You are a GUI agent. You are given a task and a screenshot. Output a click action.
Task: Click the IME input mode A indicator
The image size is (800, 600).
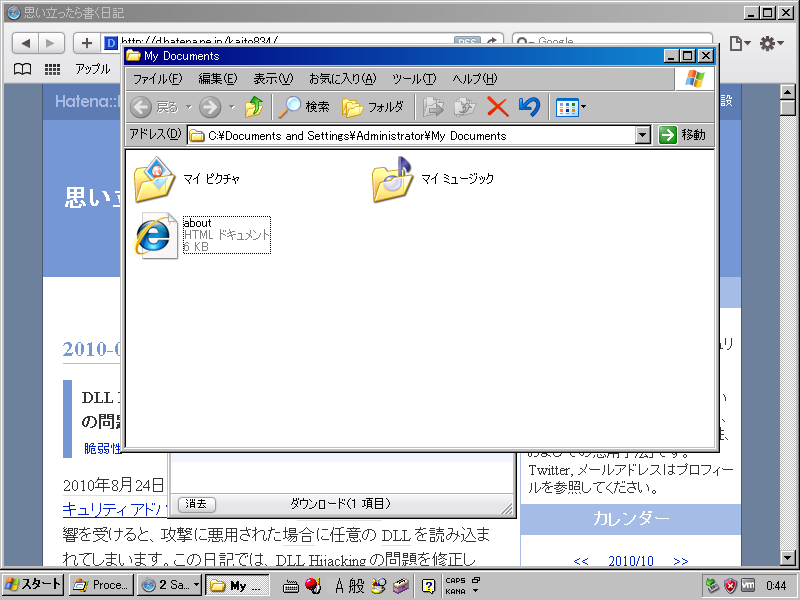339,586
